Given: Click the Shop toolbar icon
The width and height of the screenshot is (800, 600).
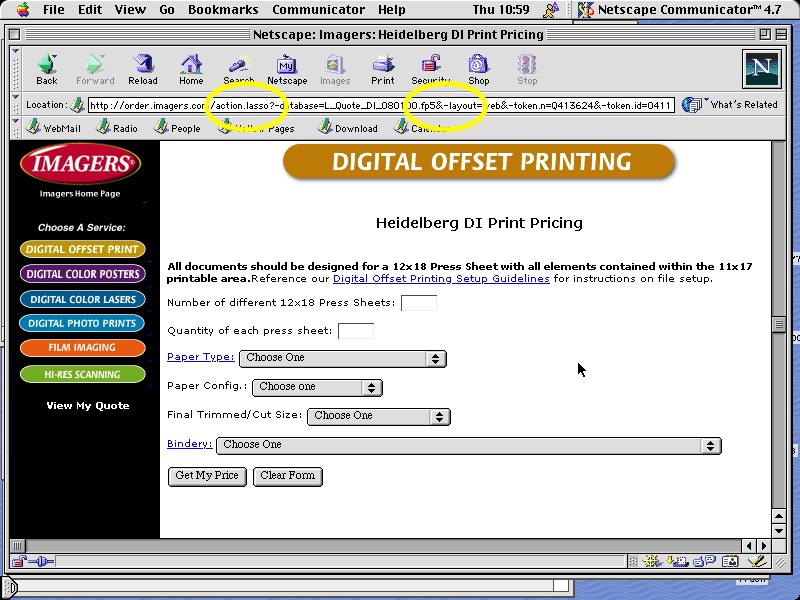Looking at the screenshot, I should (479, 69).
